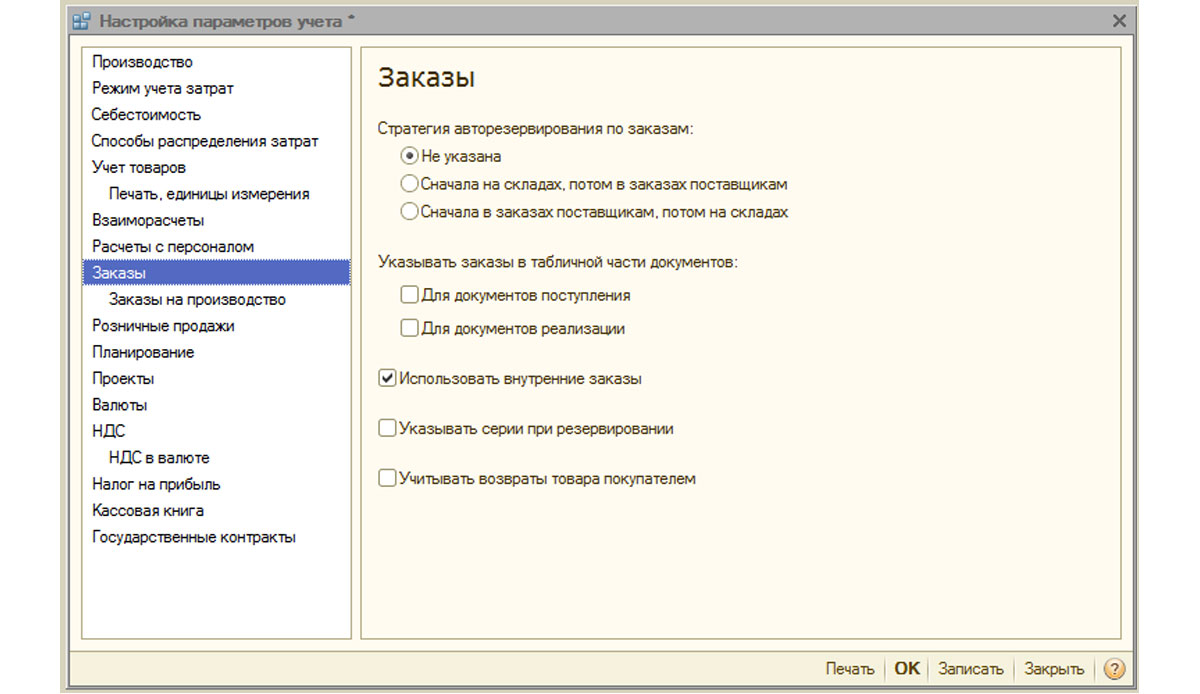Open 'Заказы на производство' section
Image resolution: width=1200 pixels, height=694 pixels.
[197, 299]
